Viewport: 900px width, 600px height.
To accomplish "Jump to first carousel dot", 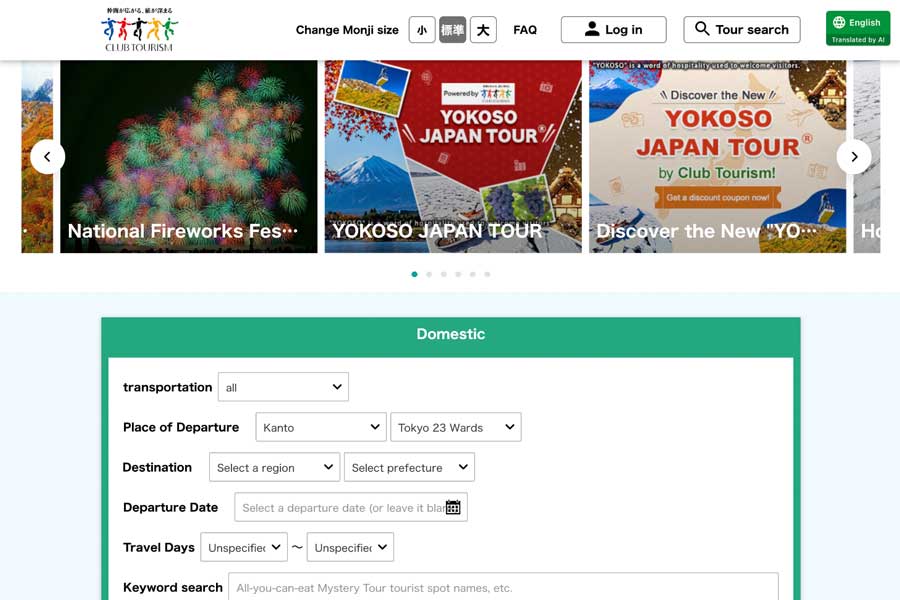I will click(414, 274).
